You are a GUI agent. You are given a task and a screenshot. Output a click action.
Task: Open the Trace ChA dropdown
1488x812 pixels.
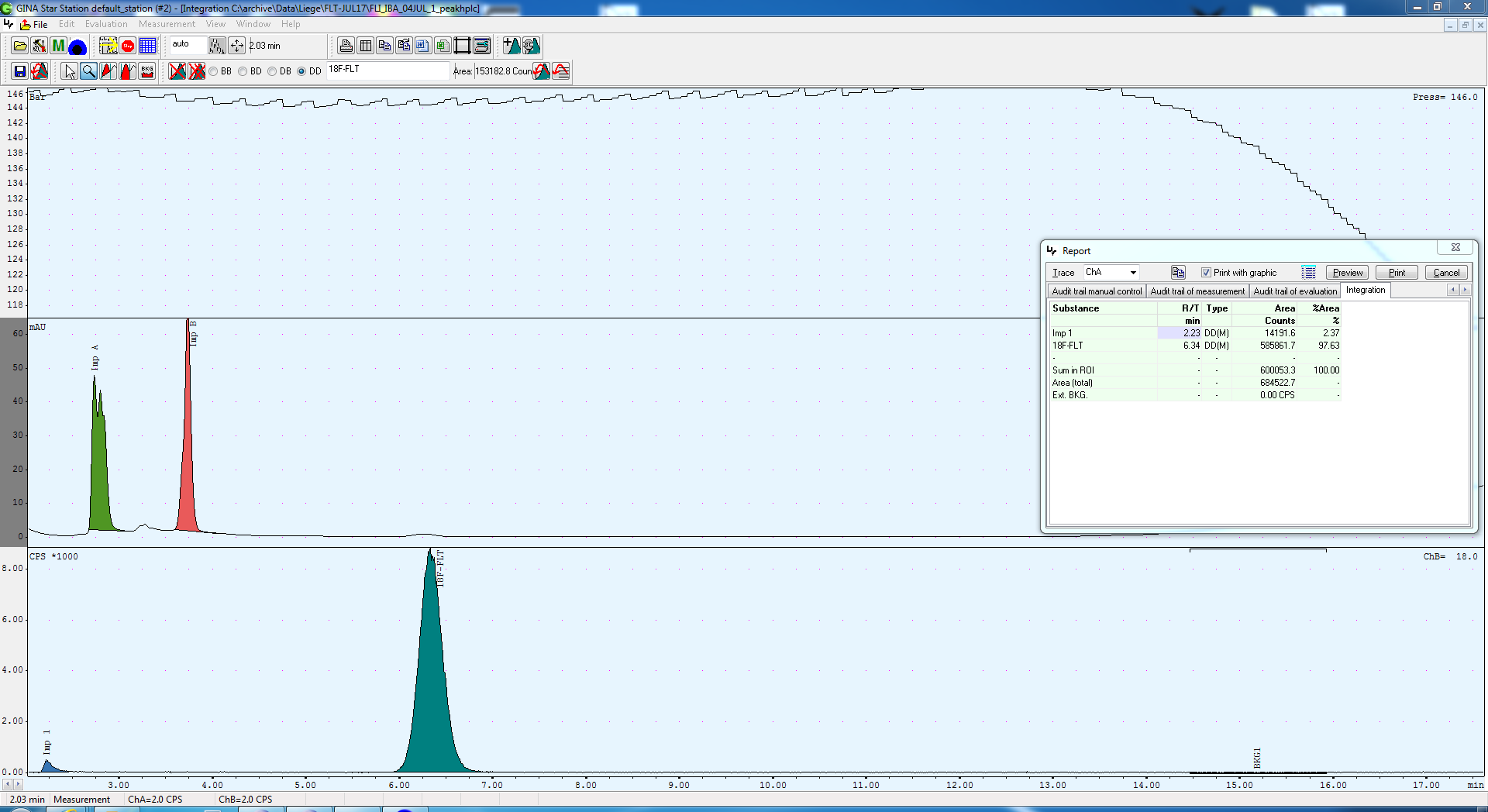coord(1132,272)
